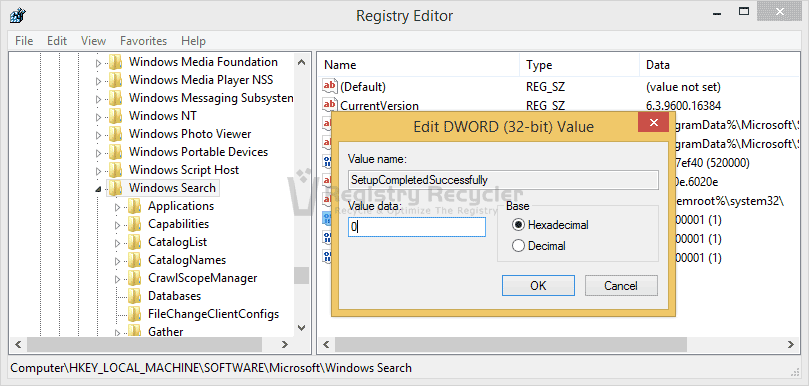Click the Value name field SetupCompletedSuccessfully
The height and width of the screenshot is (386, 809).
tap(503, 180)
